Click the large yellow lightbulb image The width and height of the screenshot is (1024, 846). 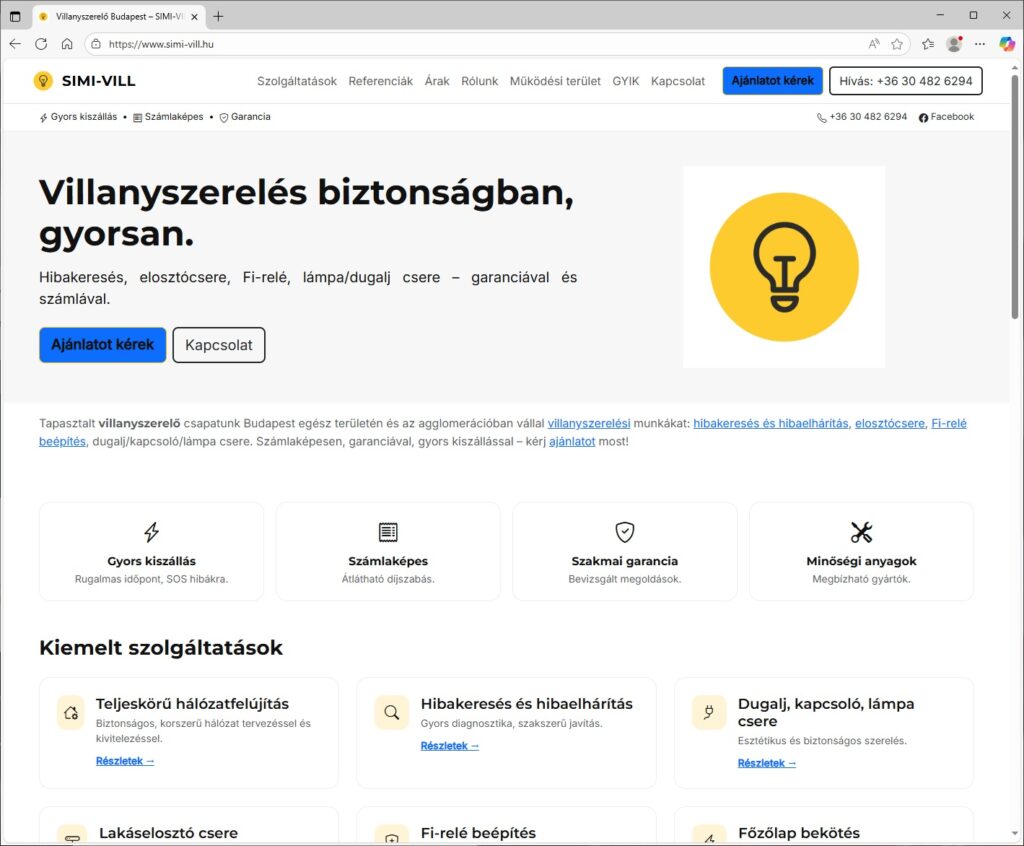(784, 267)
